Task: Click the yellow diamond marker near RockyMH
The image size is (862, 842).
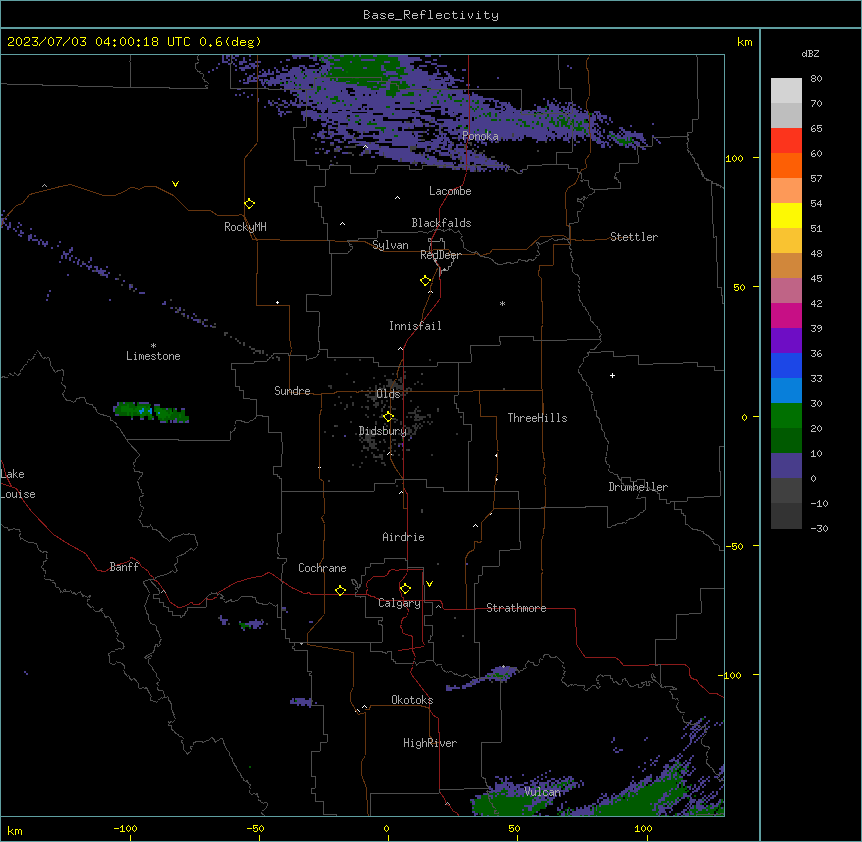Action: click(250, 204)
